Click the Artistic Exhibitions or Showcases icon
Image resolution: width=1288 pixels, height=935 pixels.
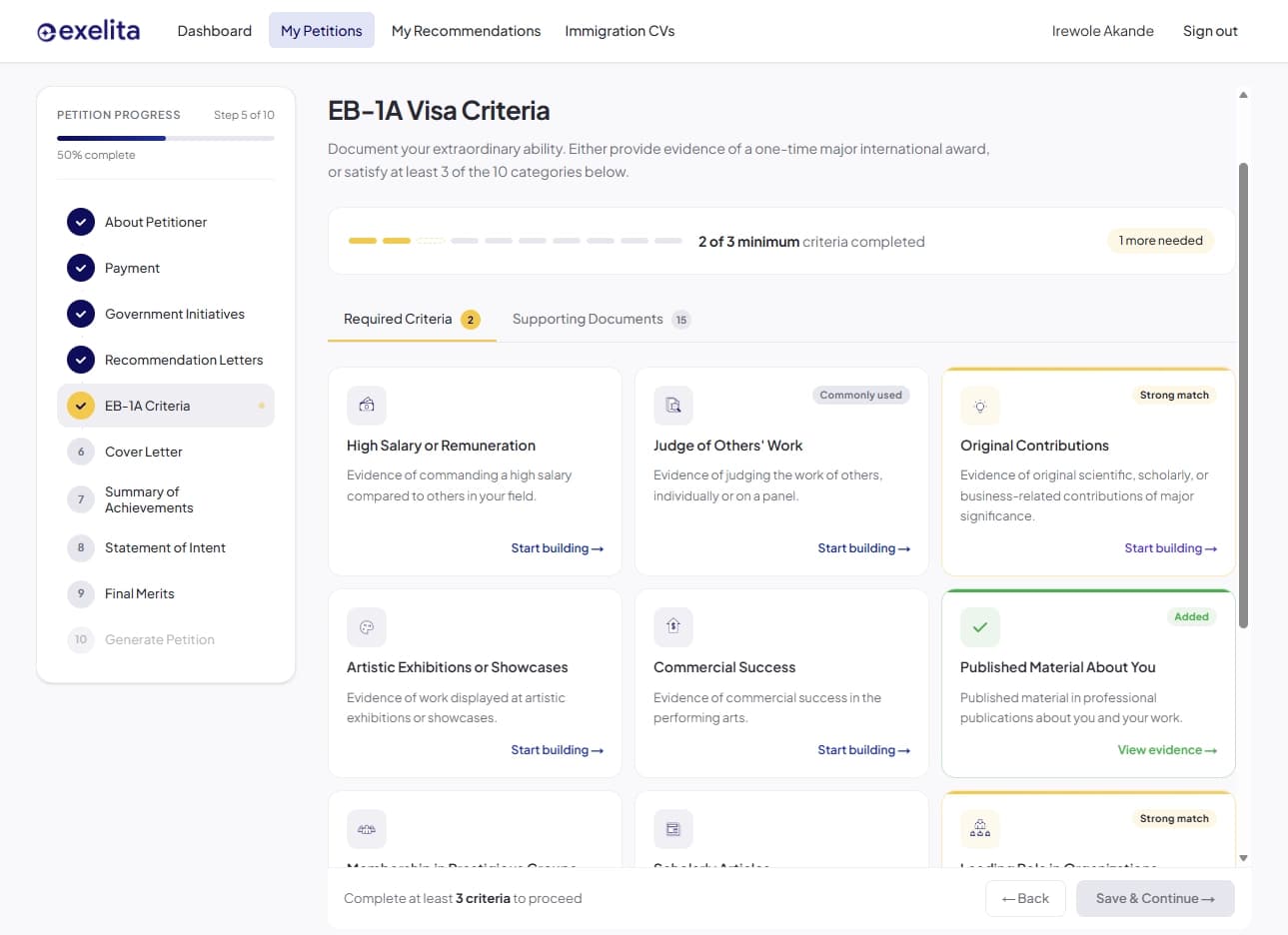click(366, 626)
